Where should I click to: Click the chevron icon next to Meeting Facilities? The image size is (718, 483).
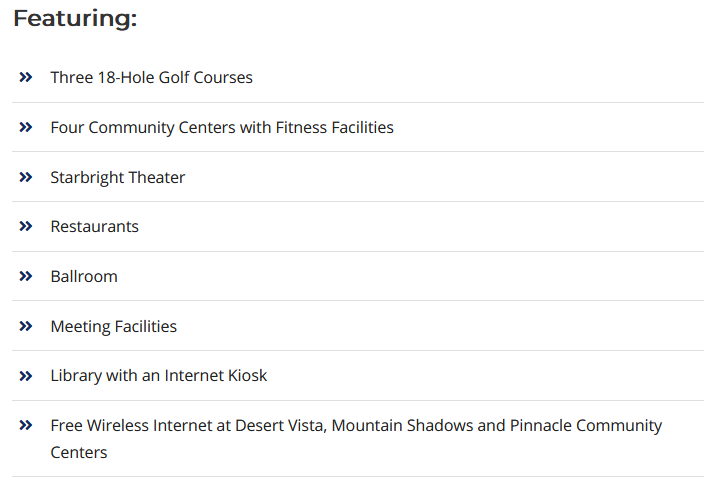[x=26, y=326]
